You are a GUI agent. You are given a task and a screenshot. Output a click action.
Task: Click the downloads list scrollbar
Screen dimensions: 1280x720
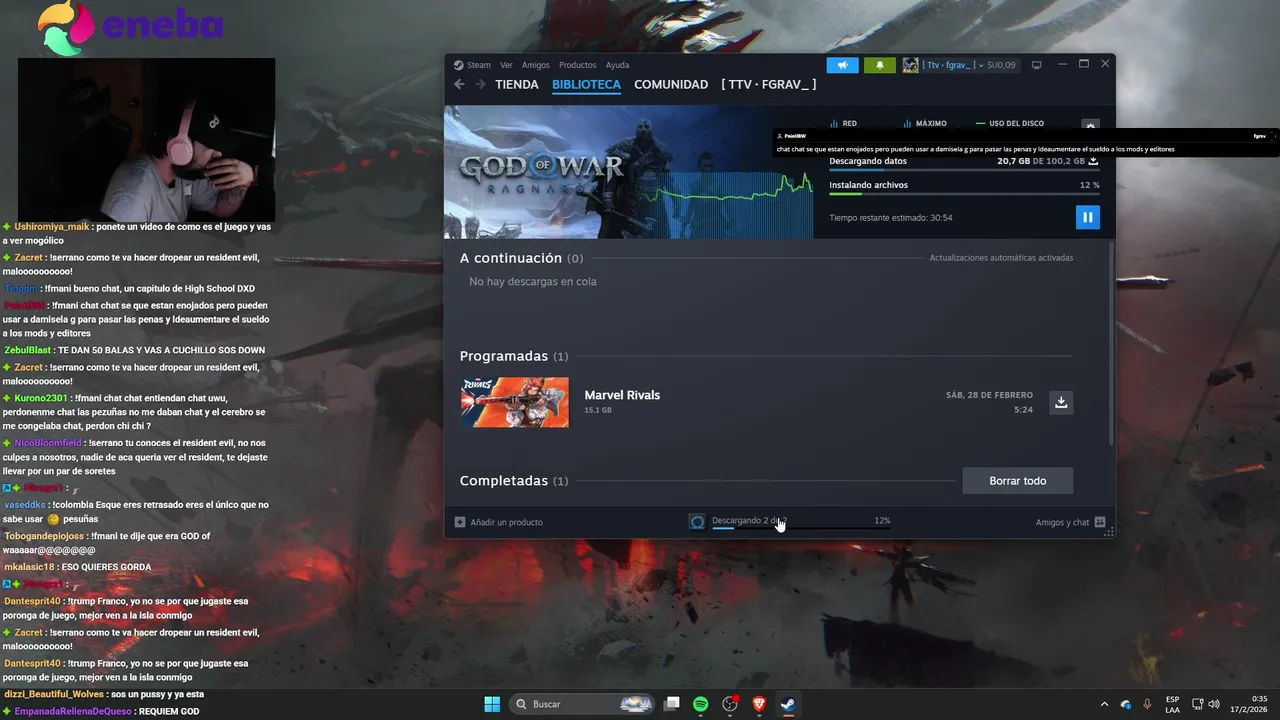(x=1111, y=343)
